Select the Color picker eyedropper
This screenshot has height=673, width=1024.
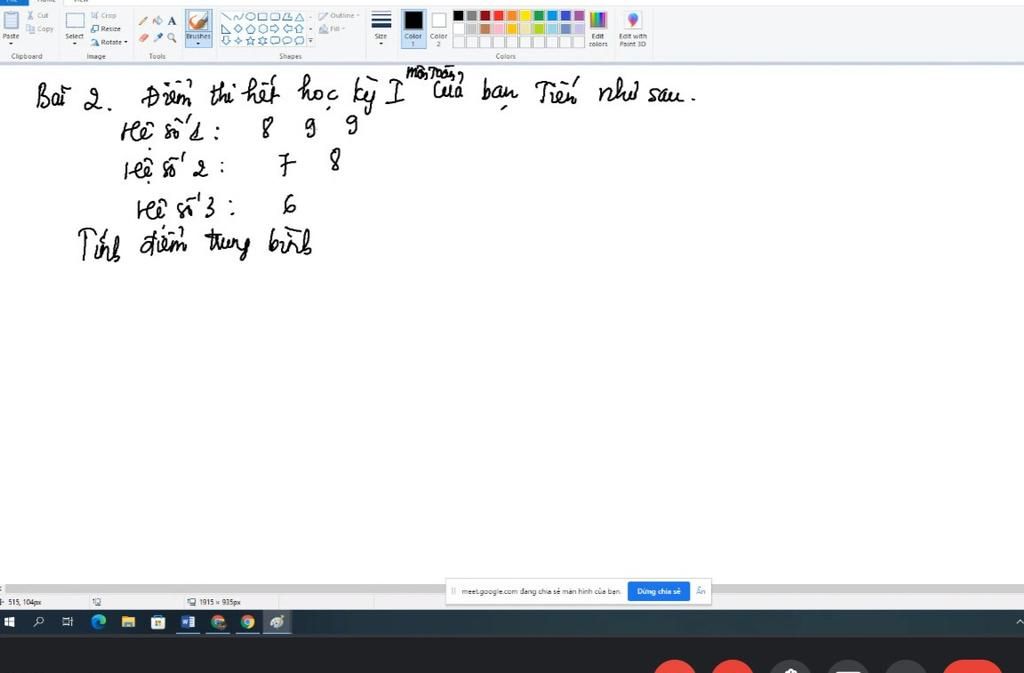tap(157, 38)
